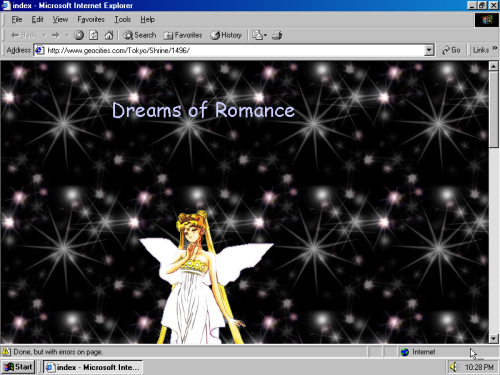Expand the Back history dropdown arrow
The image size is (500, 375).
(44, 35)
